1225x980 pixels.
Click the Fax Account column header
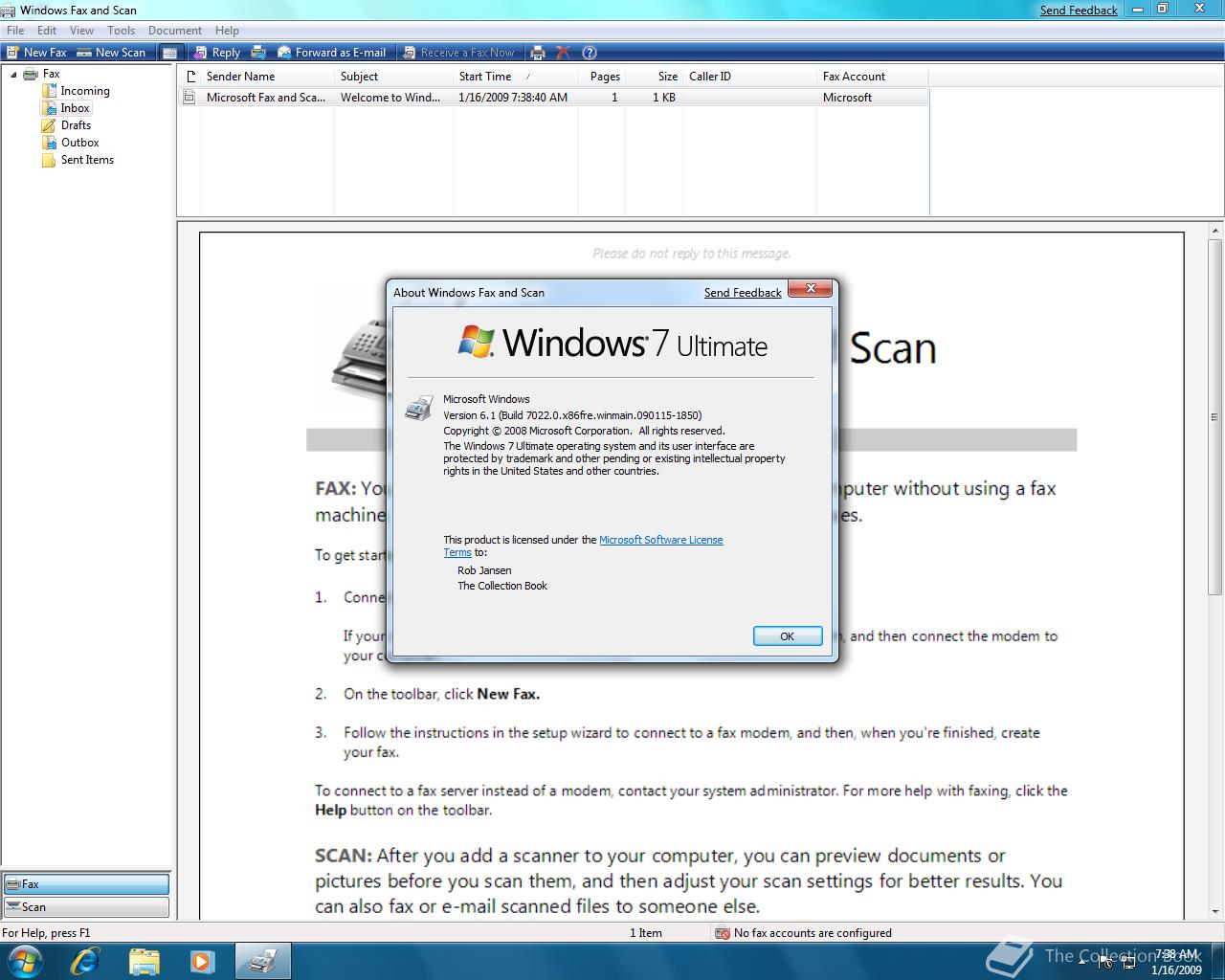tap(872, 77)
